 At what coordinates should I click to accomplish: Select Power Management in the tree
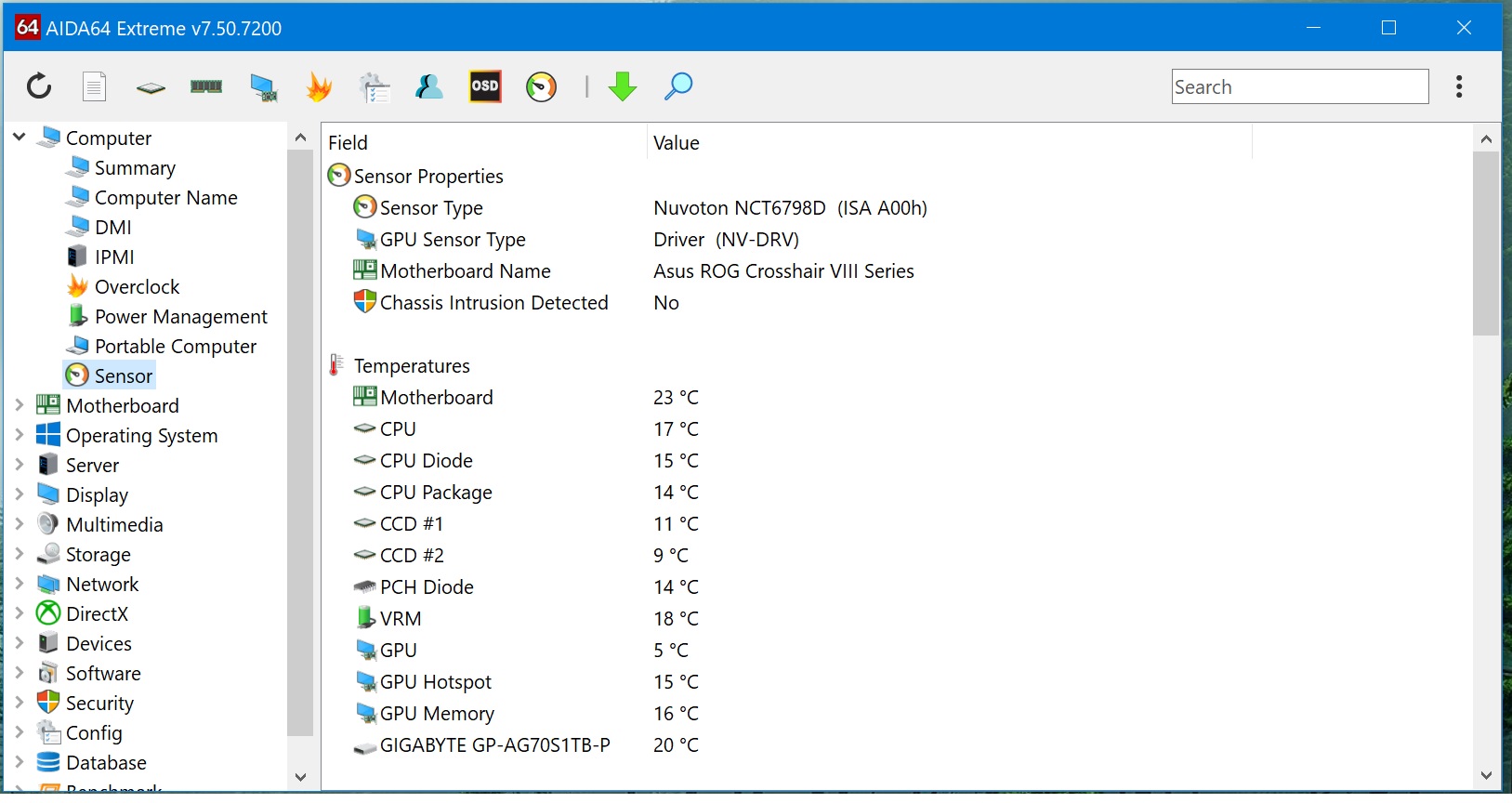click(x=180, y=316)
